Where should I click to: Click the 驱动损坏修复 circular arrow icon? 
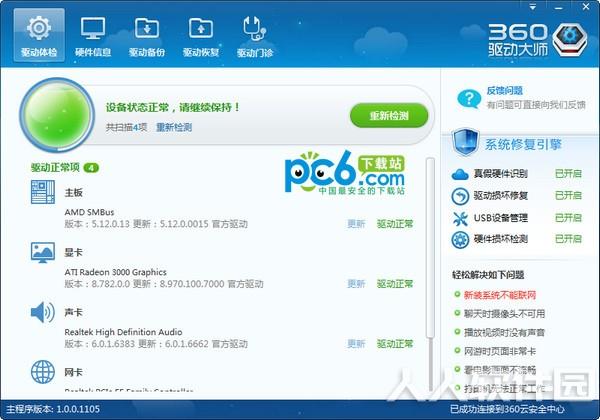(x=460, y=196)
